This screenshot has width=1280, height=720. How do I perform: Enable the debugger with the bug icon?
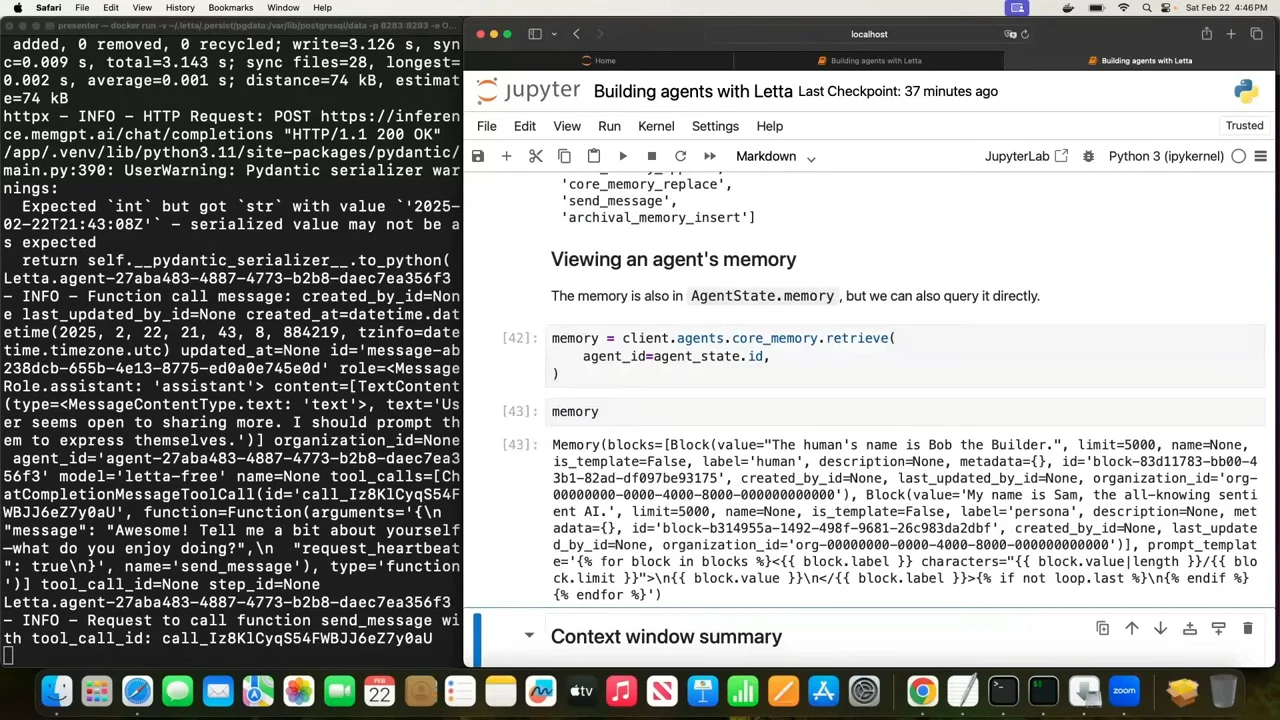1088,157
